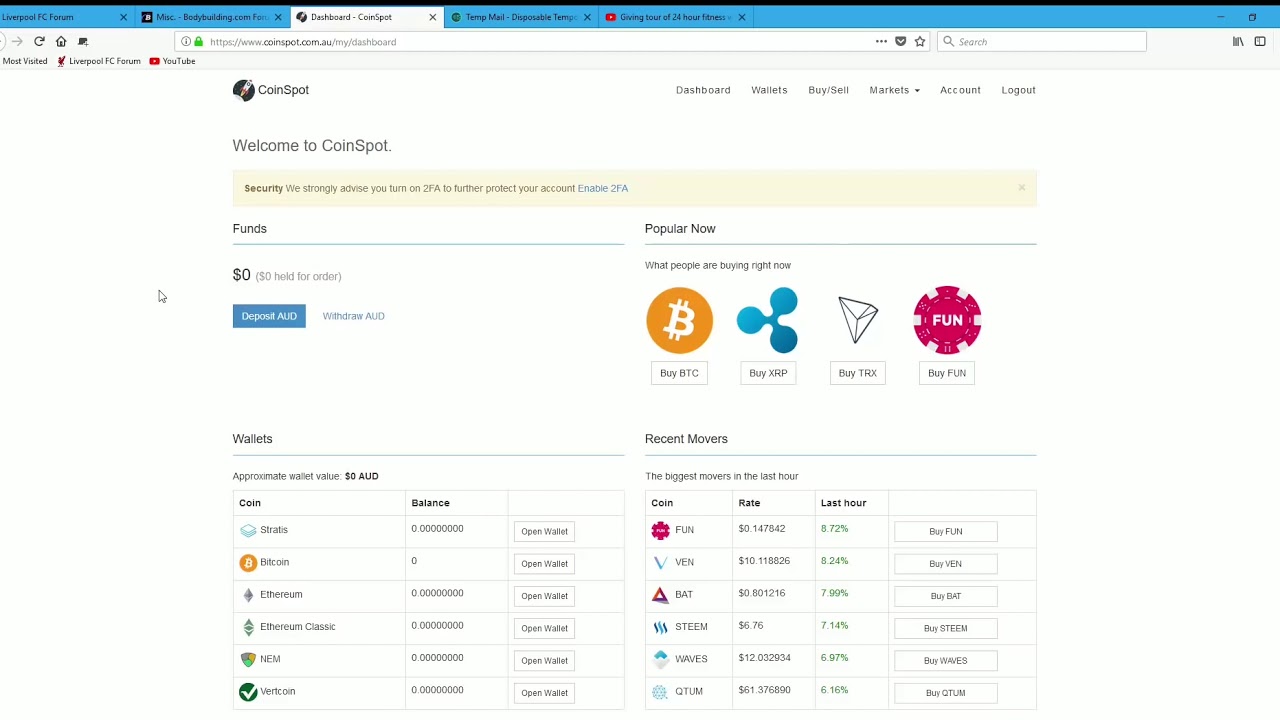This screenshot has width=1280, height=720.
Task: Click Buy STEEM in Recent Movers
Action: pyautogui.click(x=945, y=628)
